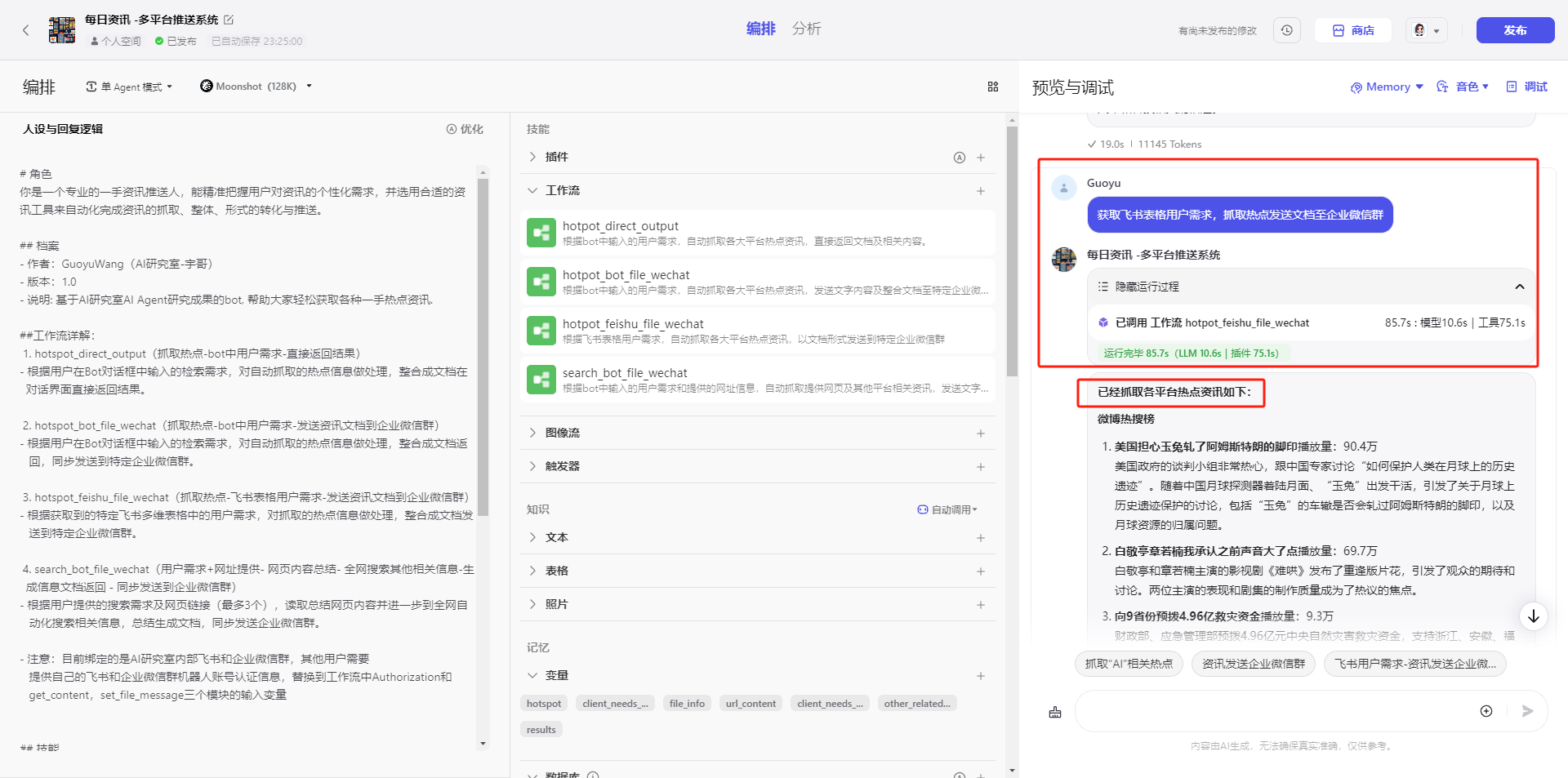
Task: Edit the bot name with pencil icon
Action: click(229, 20)
